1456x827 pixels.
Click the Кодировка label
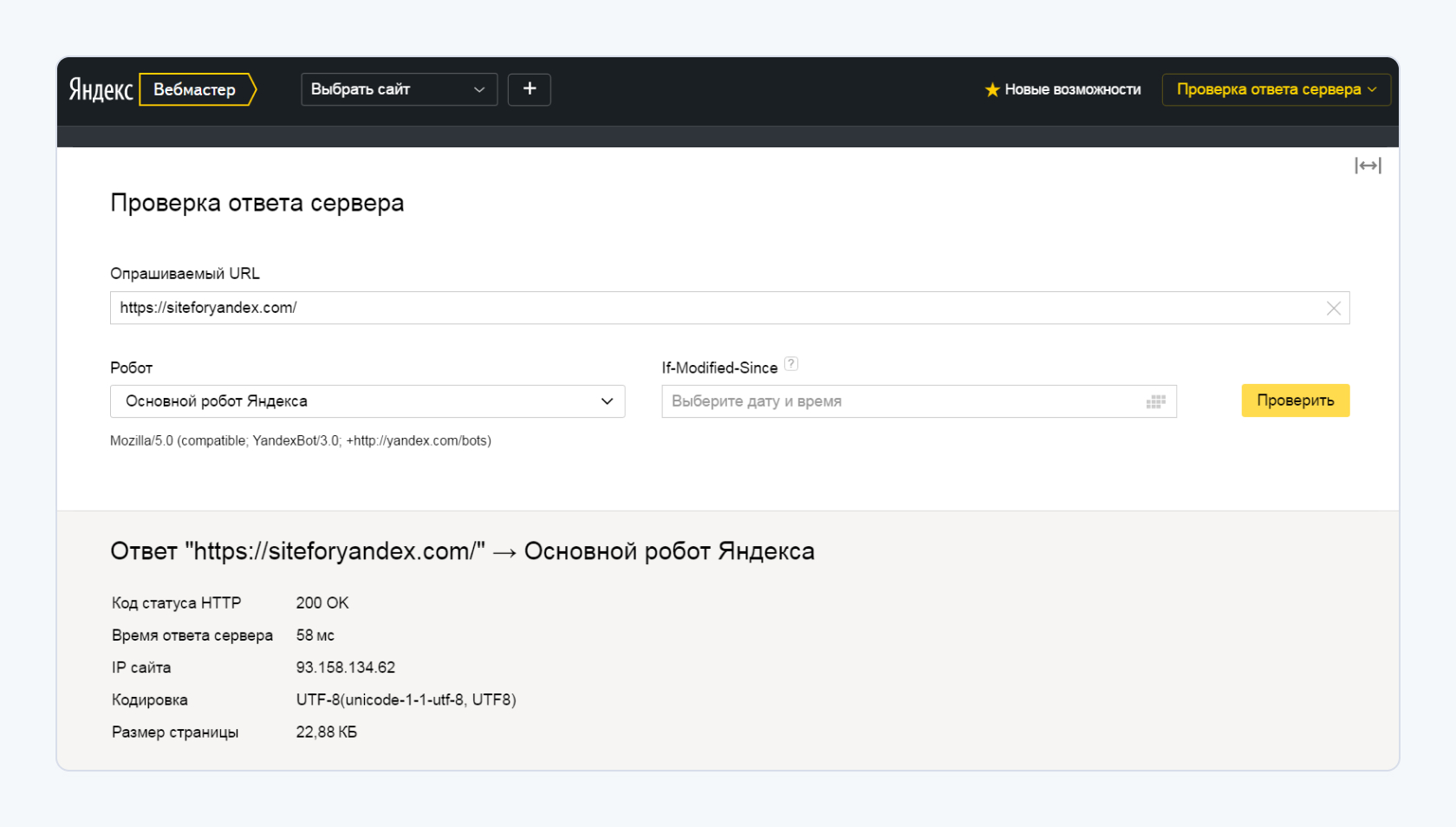(150, 700)
